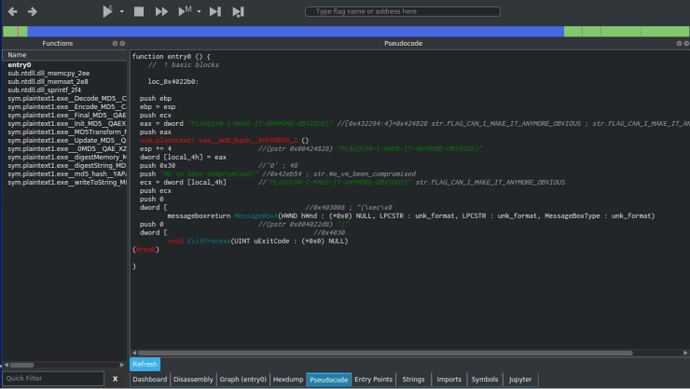Click 'We've been compromised!' string

pos(209,174)
